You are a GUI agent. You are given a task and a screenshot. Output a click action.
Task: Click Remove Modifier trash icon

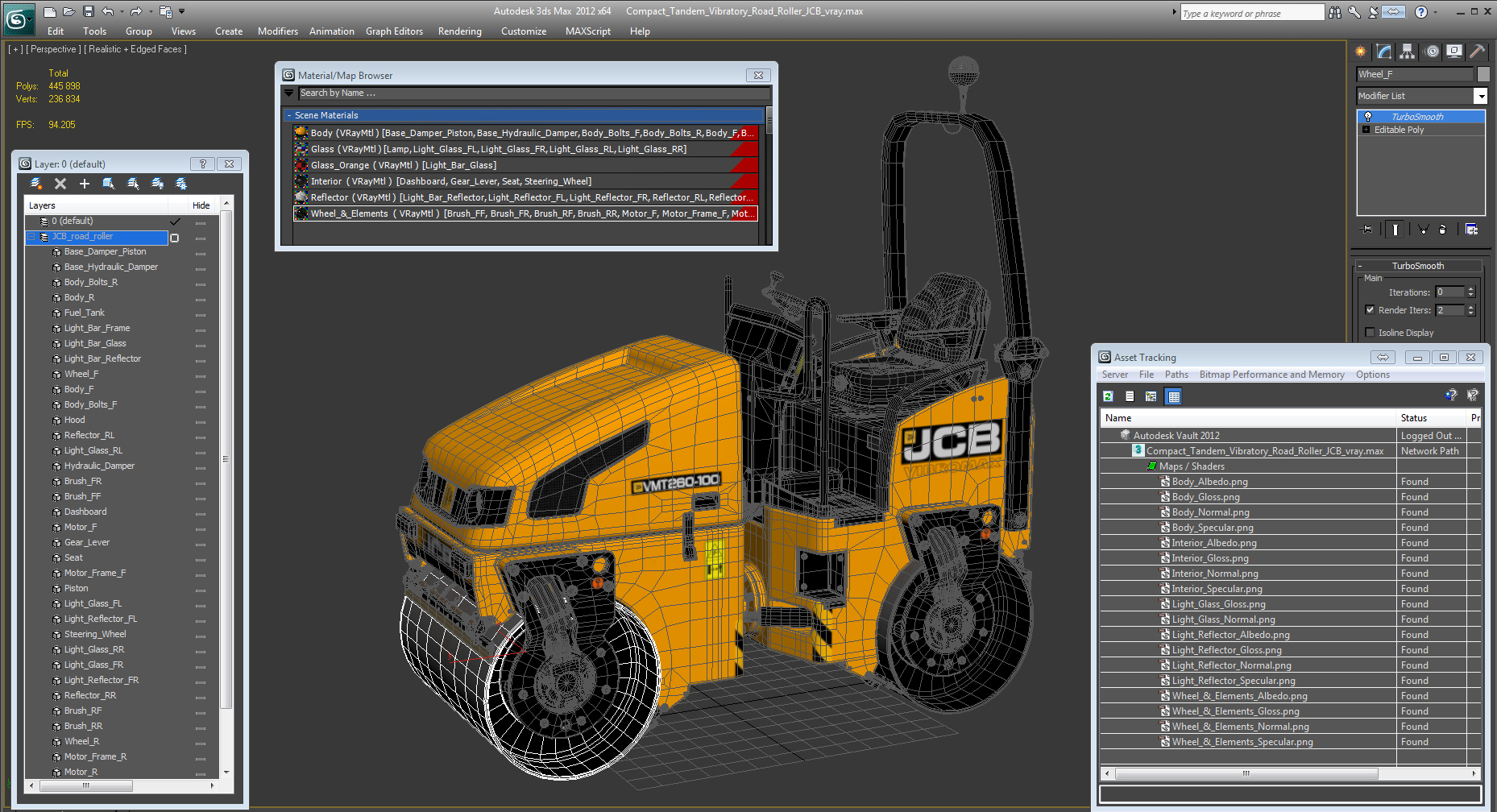coord(1442,230)
